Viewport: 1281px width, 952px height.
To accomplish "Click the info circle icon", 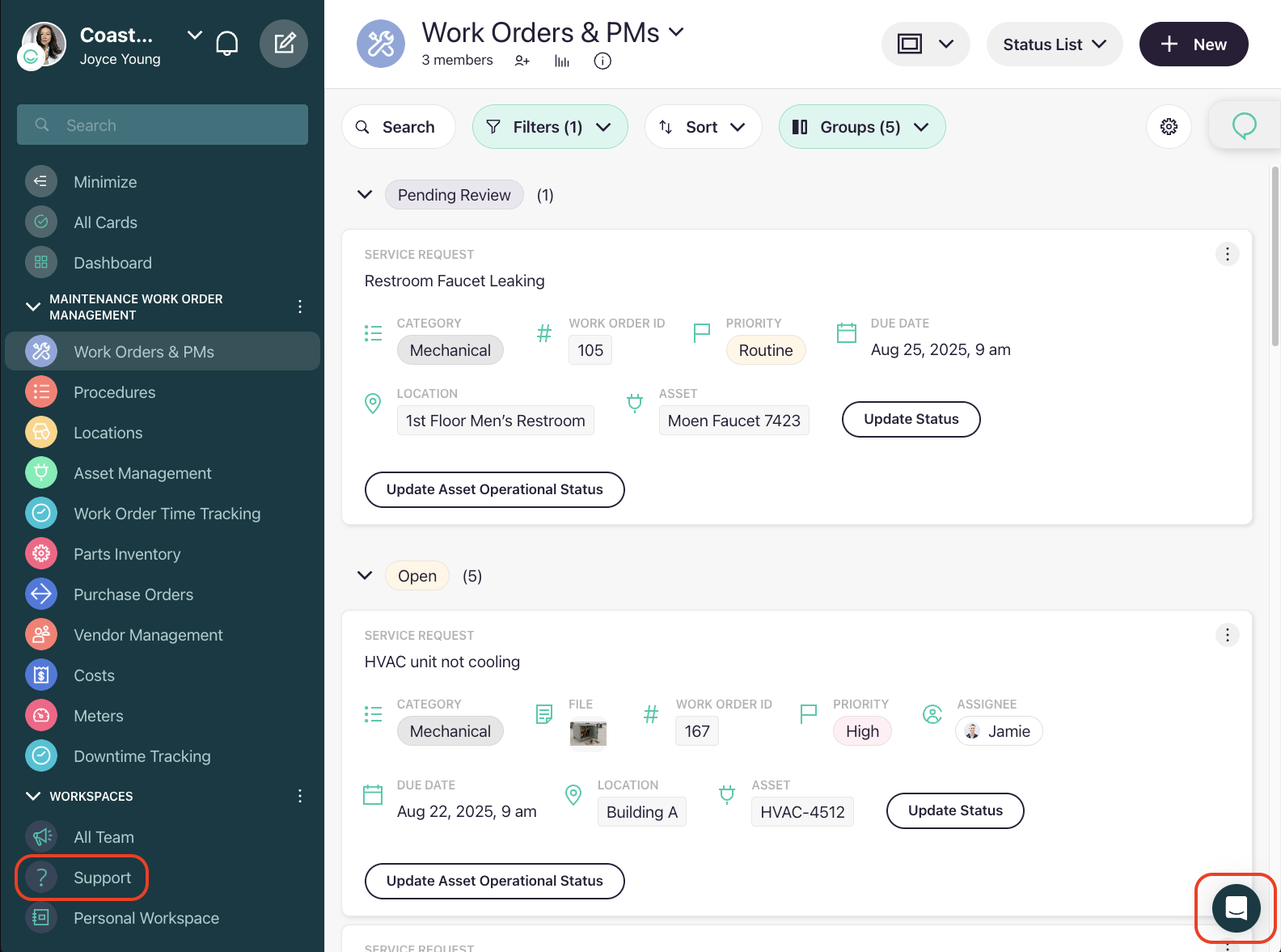I will coord(602,61).
